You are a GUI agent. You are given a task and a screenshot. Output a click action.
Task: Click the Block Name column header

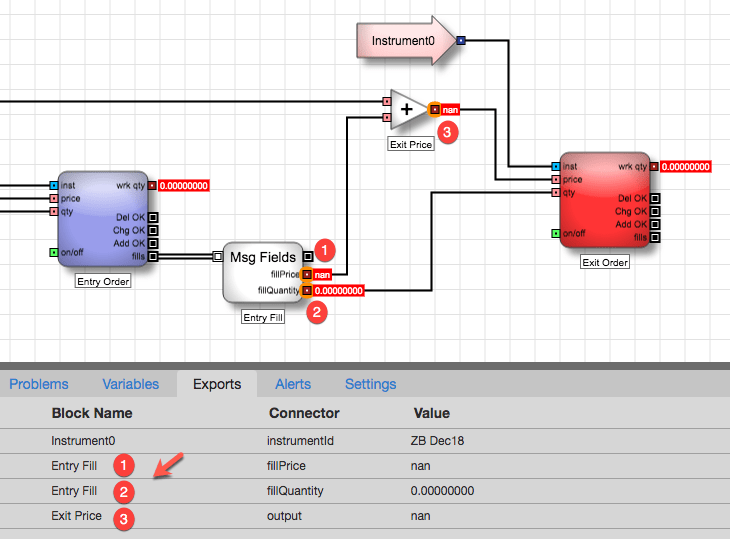(92, 413)
